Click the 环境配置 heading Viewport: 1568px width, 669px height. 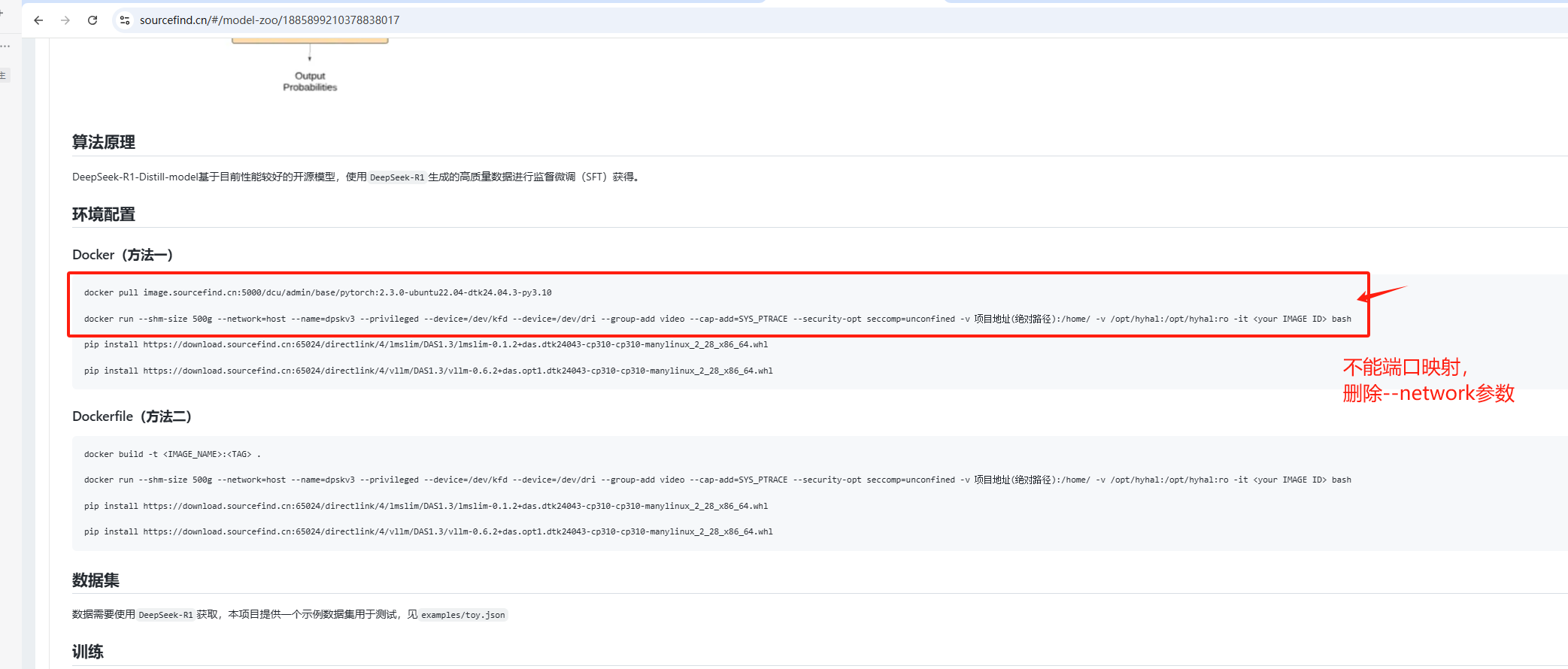pos(104,214)
